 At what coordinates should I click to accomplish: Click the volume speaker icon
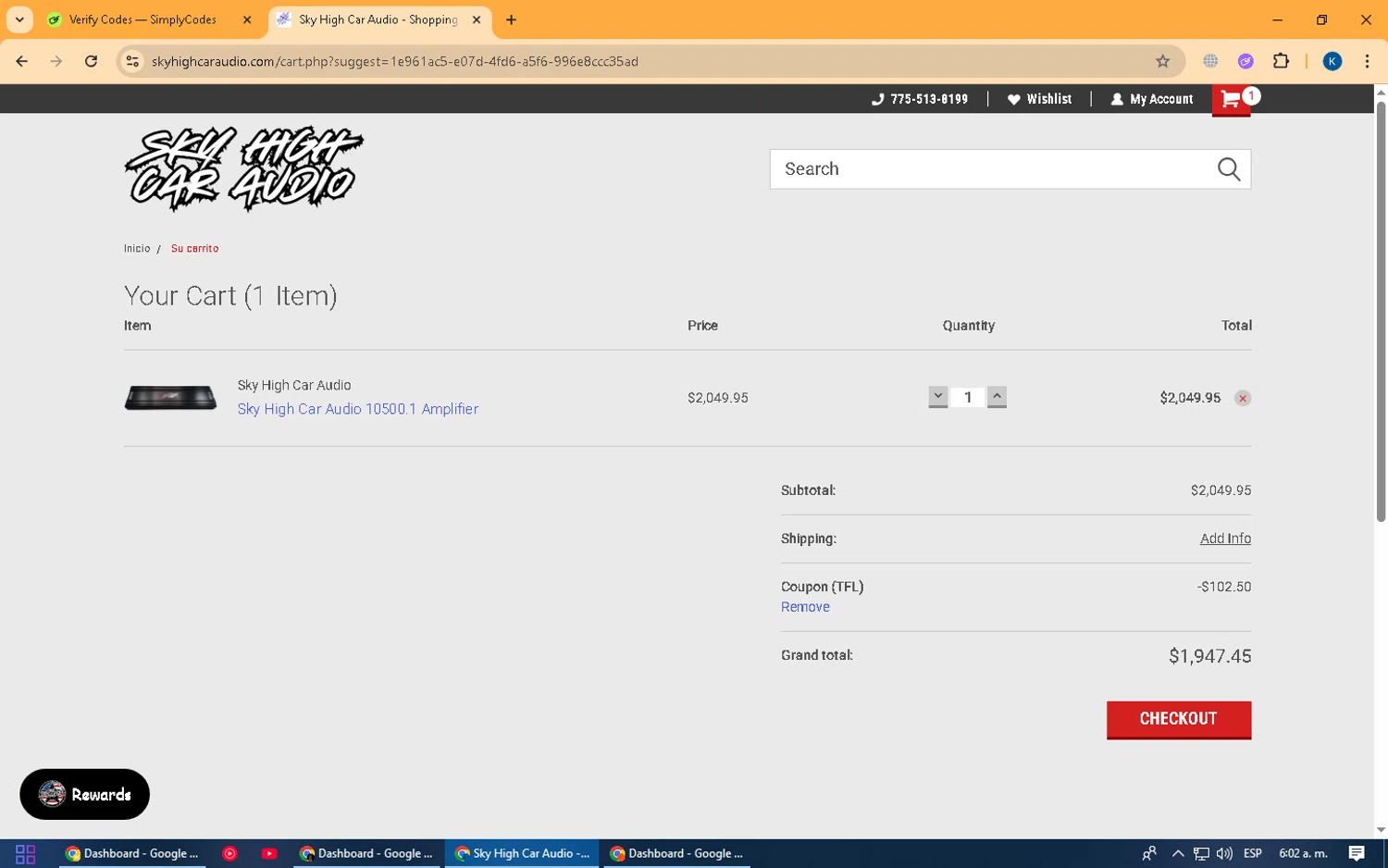[1224, 853]
